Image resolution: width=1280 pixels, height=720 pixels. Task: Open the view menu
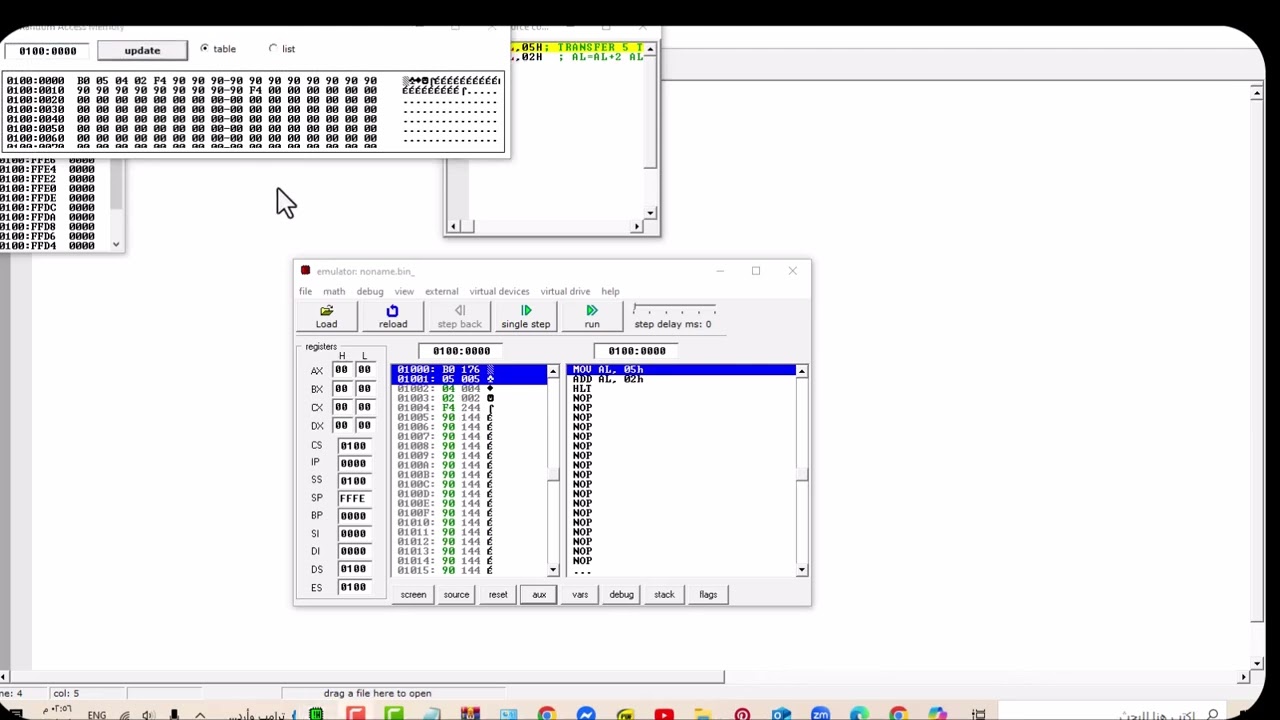click(404, 291)
